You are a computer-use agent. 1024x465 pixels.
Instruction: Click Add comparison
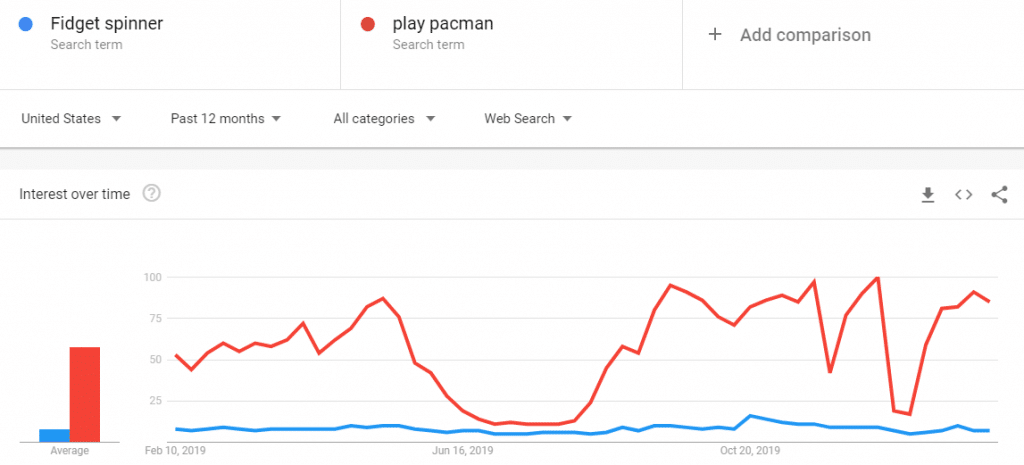[x=805, y=35]
